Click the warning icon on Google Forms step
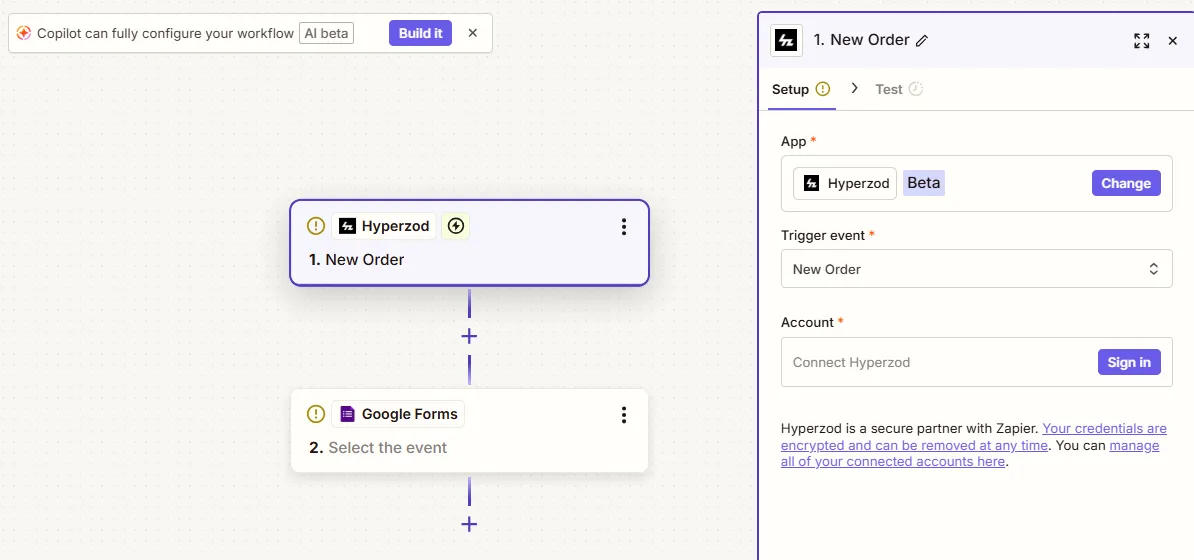 tap(315, 414)
